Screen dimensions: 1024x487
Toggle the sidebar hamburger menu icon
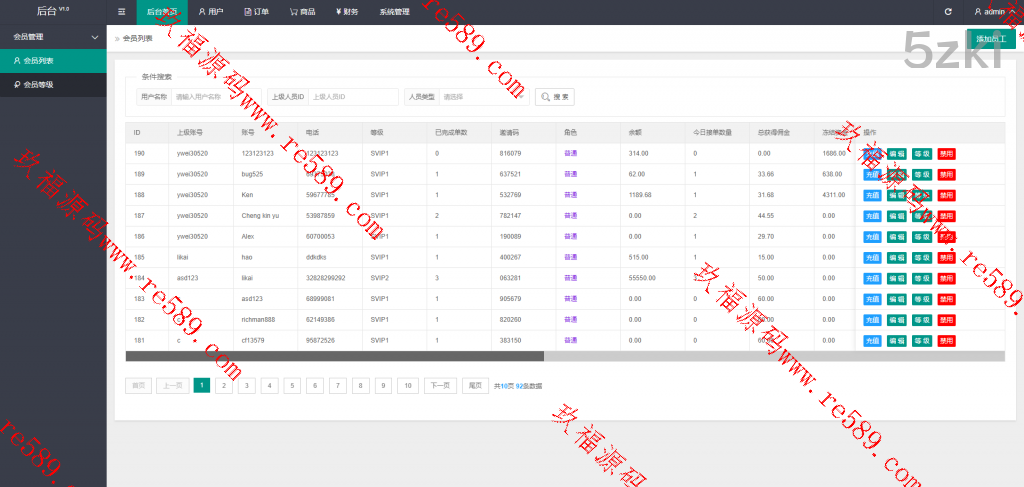point(121,12)
